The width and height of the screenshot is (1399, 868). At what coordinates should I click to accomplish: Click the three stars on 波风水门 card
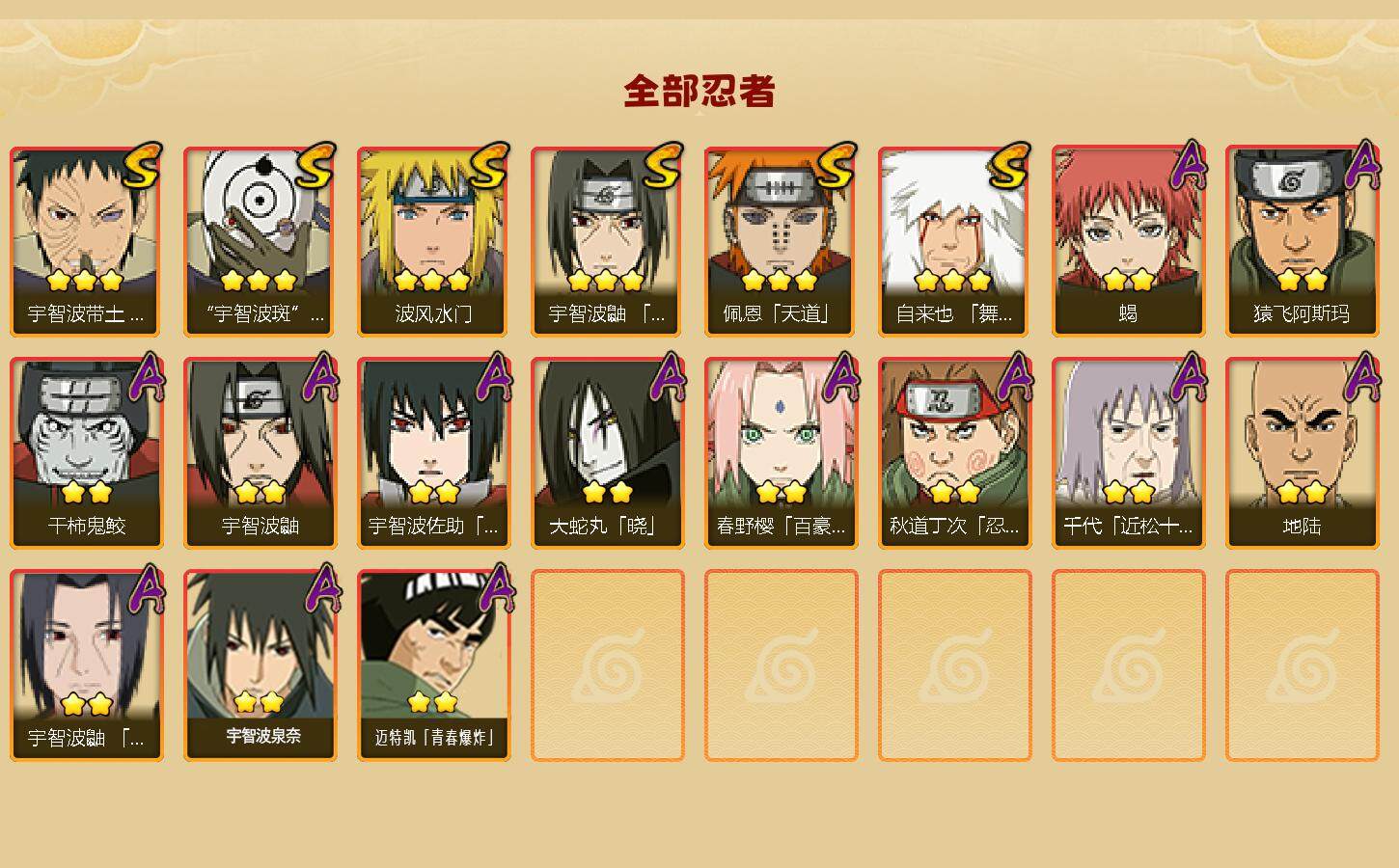point(432,281)
